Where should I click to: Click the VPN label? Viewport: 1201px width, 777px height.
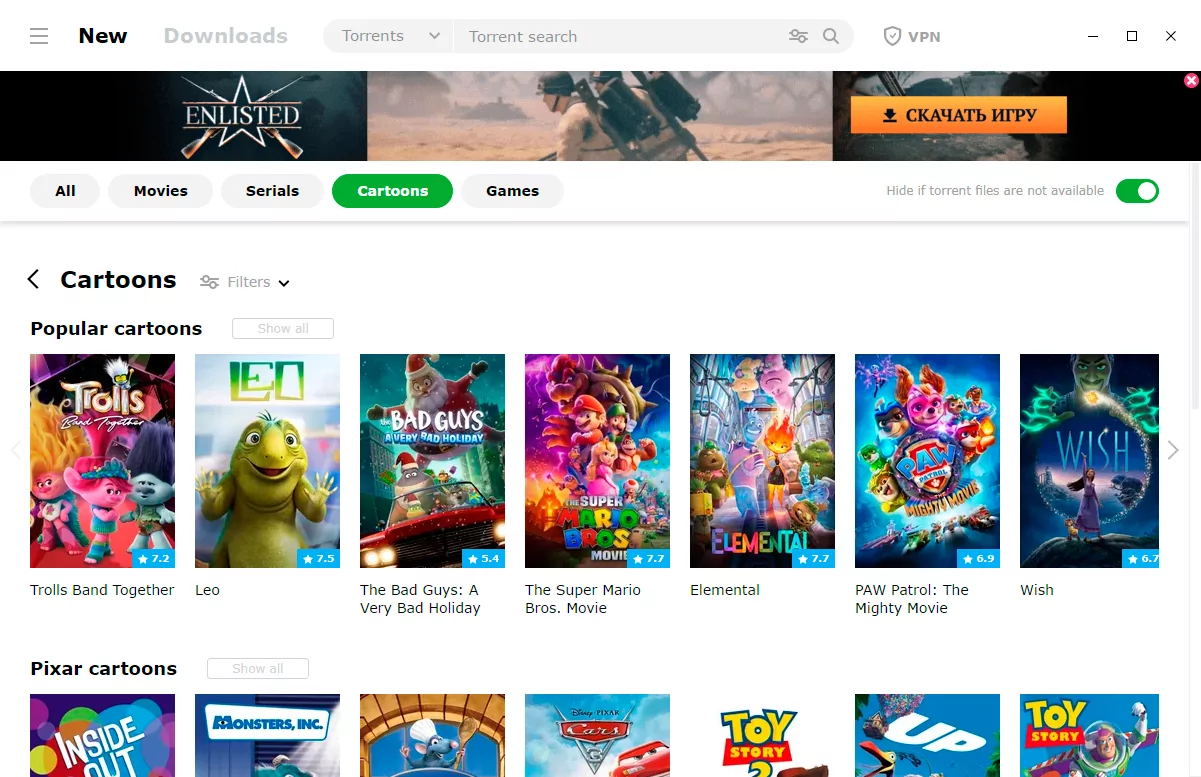[924, 36]
